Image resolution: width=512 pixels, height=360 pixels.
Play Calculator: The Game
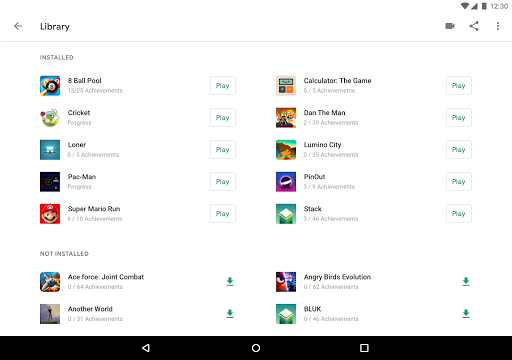[x=459, y=86]
